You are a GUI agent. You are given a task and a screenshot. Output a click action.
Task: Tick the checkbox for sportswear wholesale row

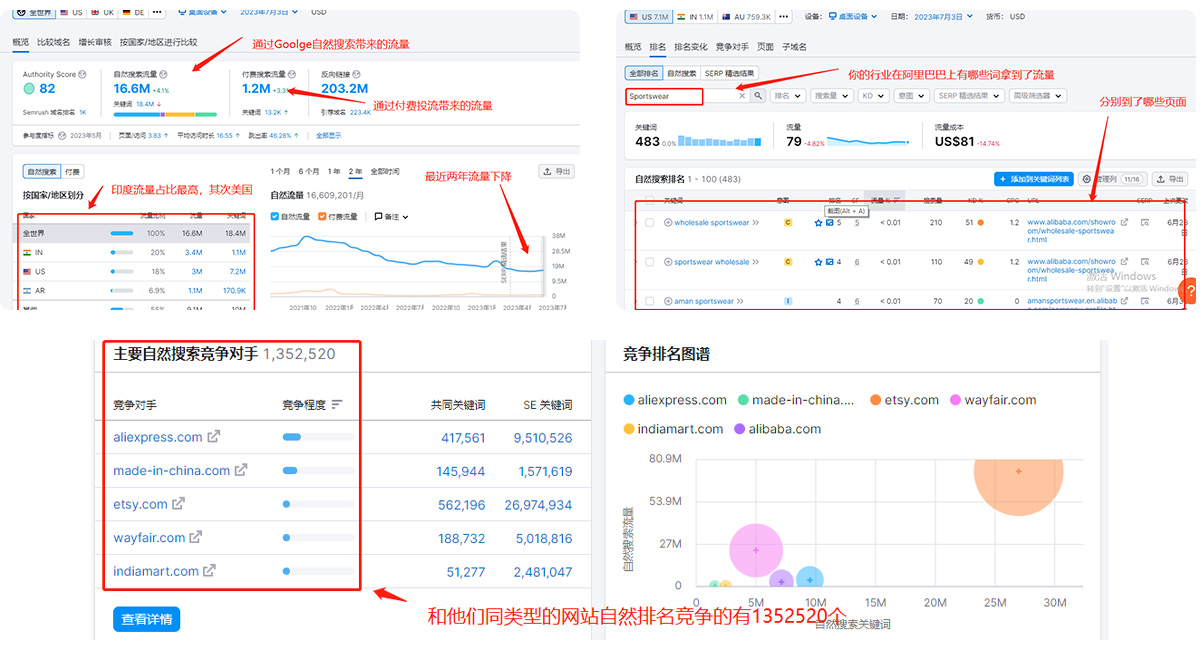click(650, 262)
